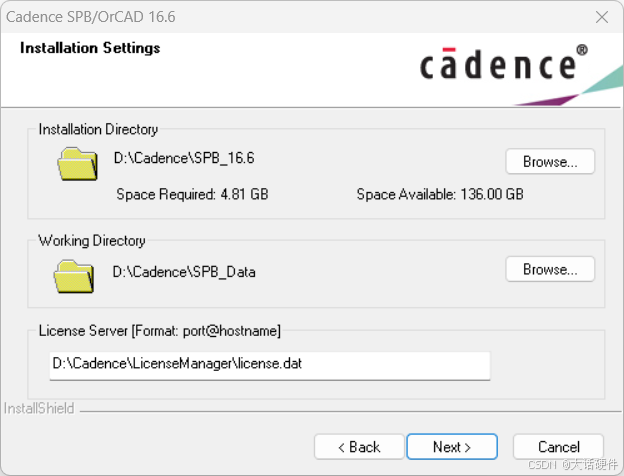Click the Space Available: 136.00 GB text
Screen dimensions: 624x476
tap(440, 194)
